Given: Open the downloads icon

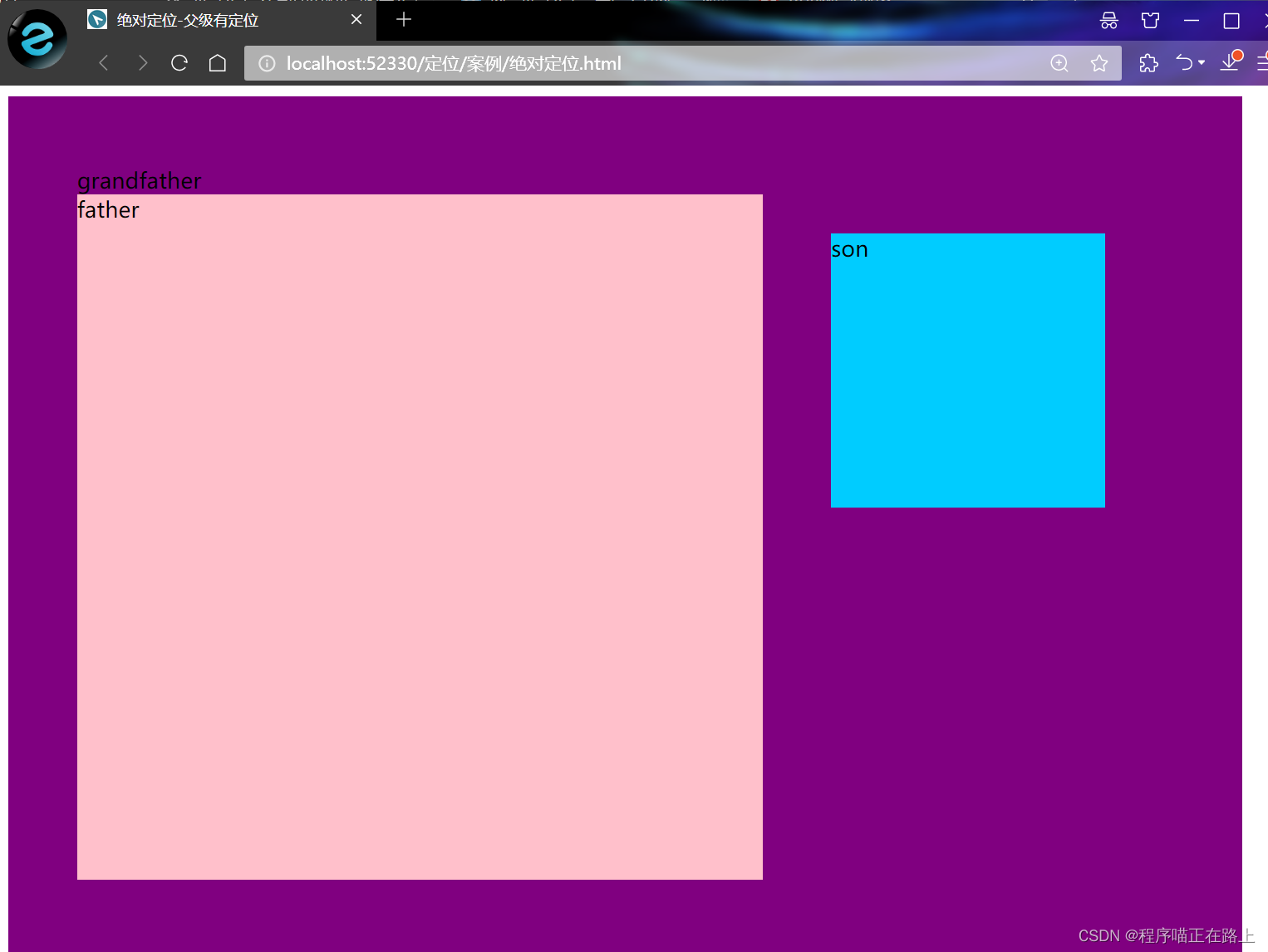Looking at the screenshot, I should 1231,61.
